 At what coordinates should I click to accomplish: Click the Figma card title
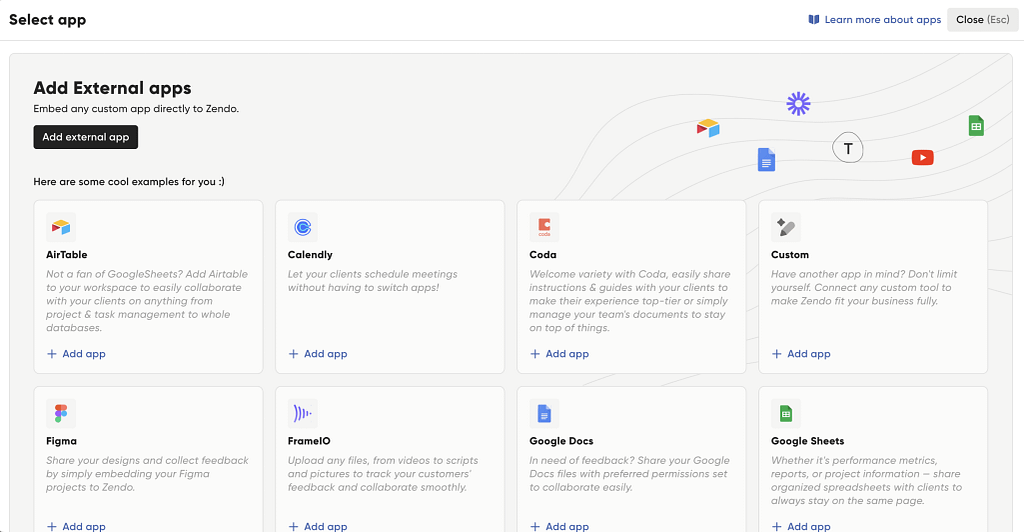pos(61,441)
